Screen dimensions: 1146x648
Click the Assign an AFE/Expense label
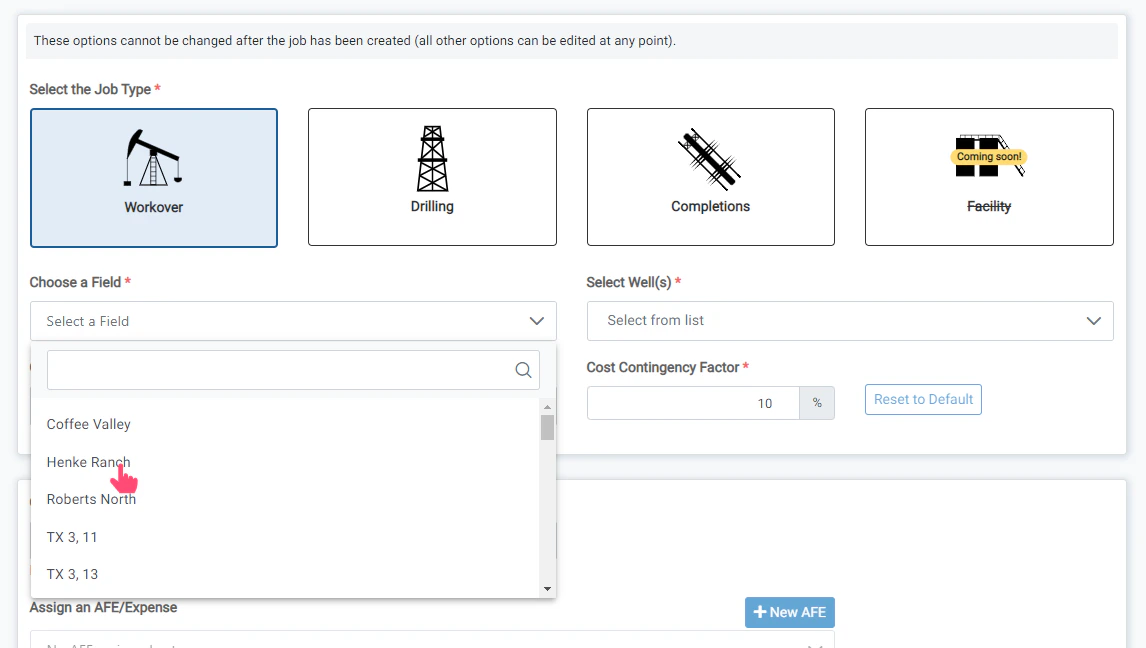[x=103, y=608]
